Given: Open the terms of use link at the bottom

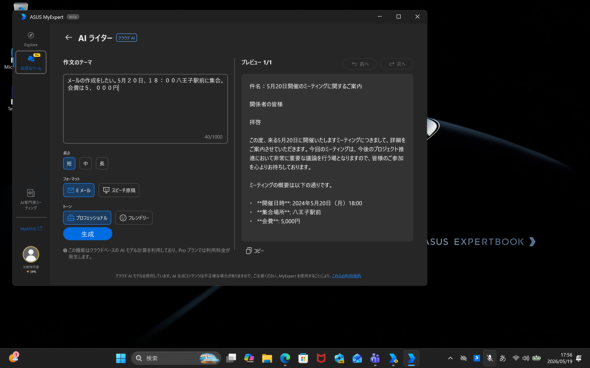Looking at the screenshot, I should tap(346, 276).
